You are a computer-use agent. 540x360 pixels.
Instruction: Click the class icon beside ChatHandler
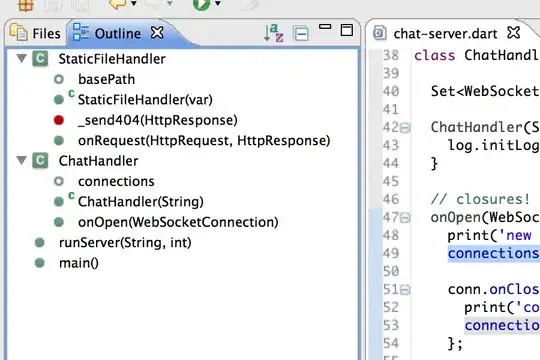40,161
